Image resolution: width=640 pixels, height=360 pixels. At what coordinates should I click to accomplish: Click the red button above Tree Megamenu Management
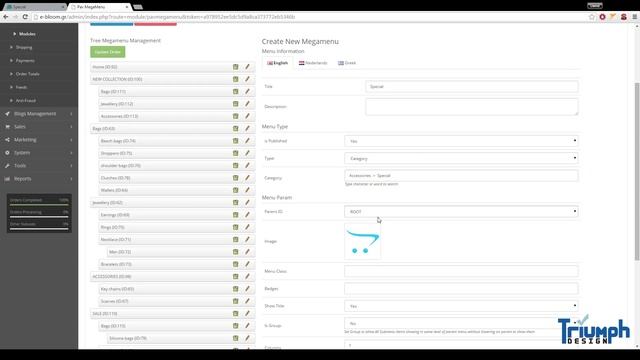tap(156, 24)
